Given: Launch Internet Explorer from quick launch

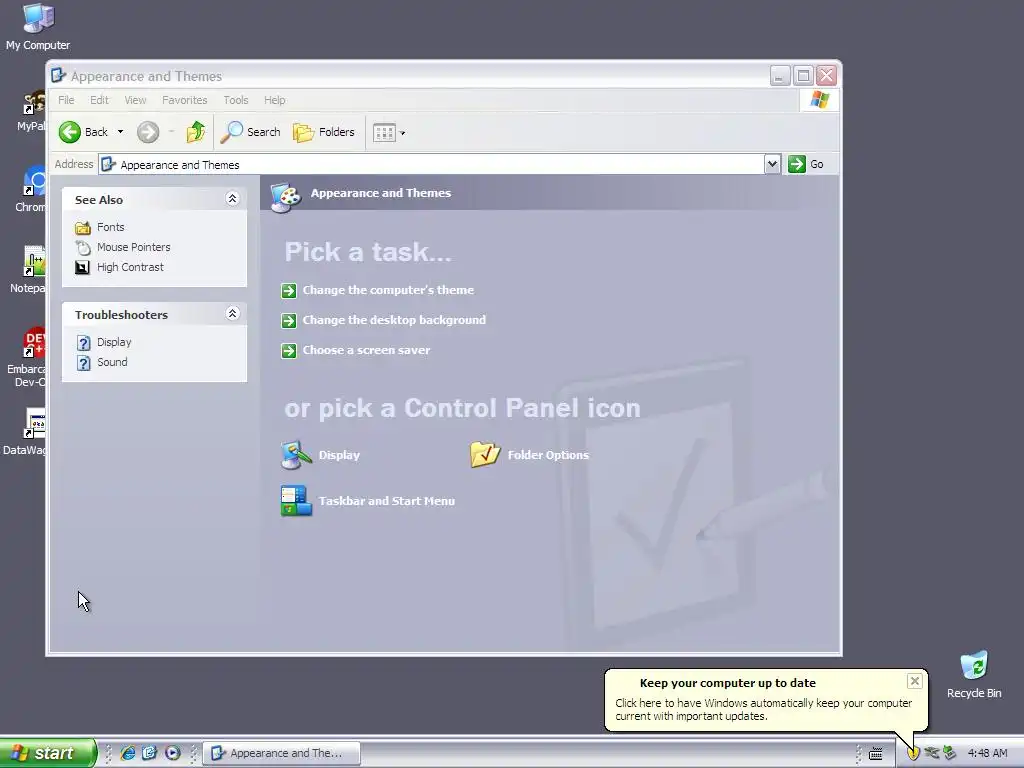Looking at the screenshot, I should (128, 753).
